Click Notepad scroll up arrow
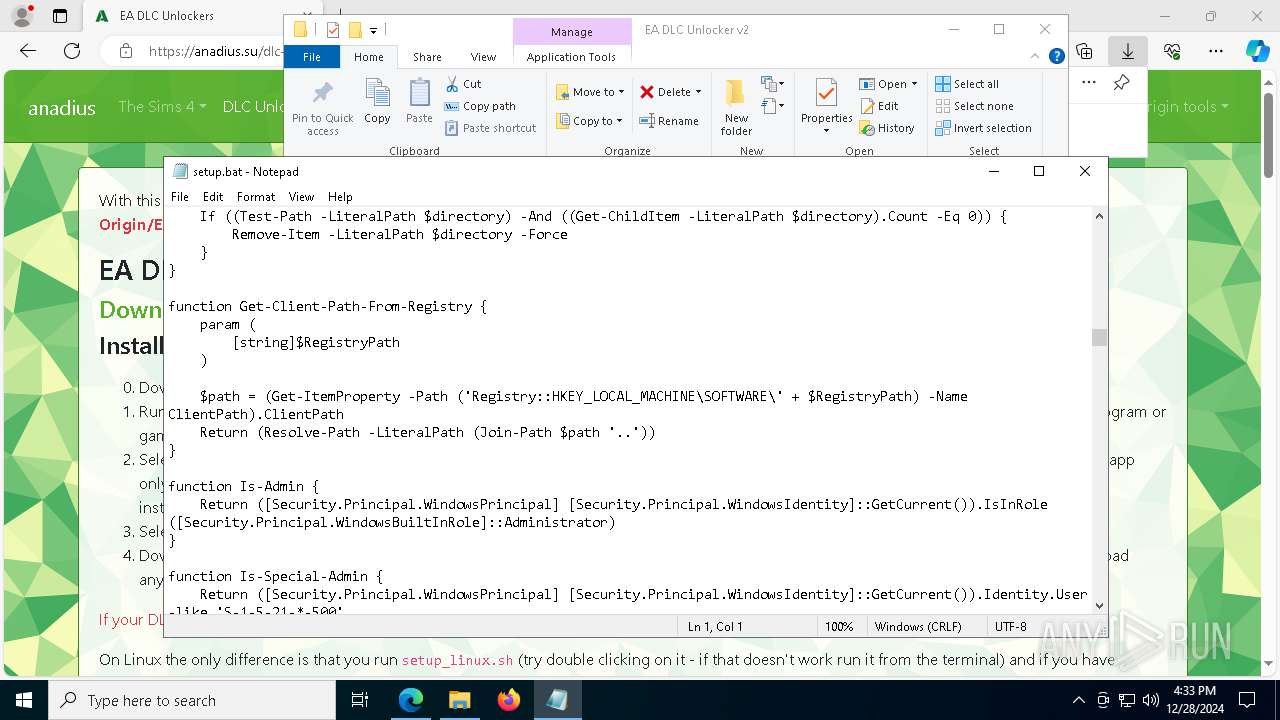 tap(1100, 216)
